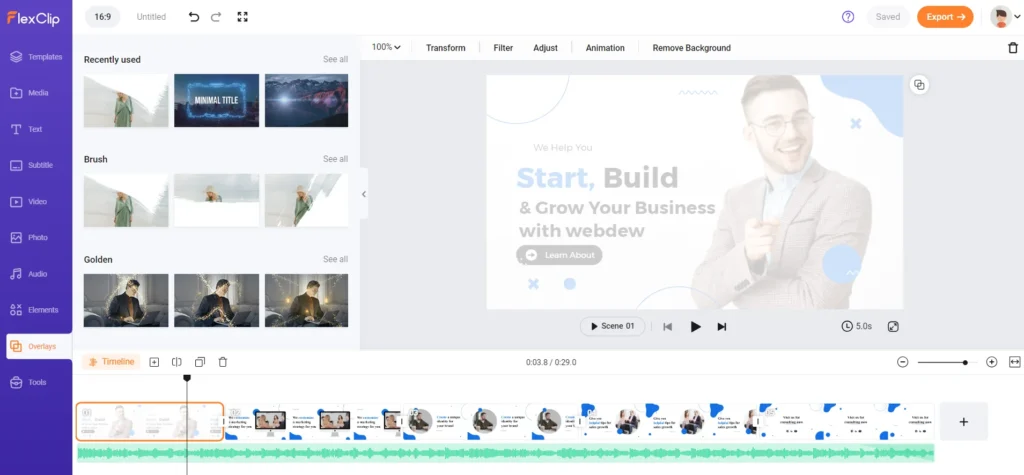Collapse the overlays side panel arrow

364,194
